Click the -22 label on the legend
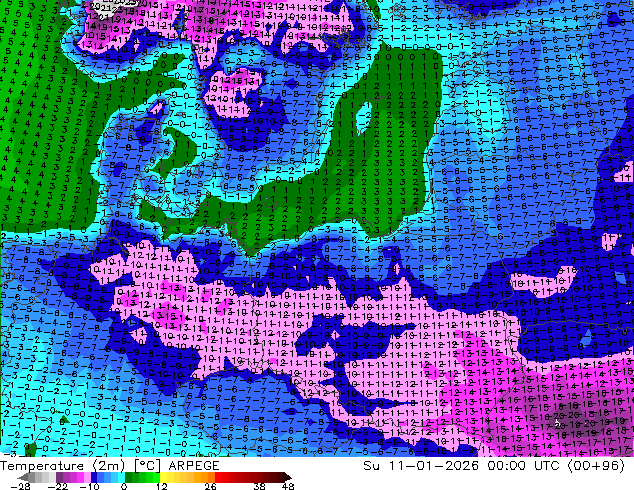 58,486
